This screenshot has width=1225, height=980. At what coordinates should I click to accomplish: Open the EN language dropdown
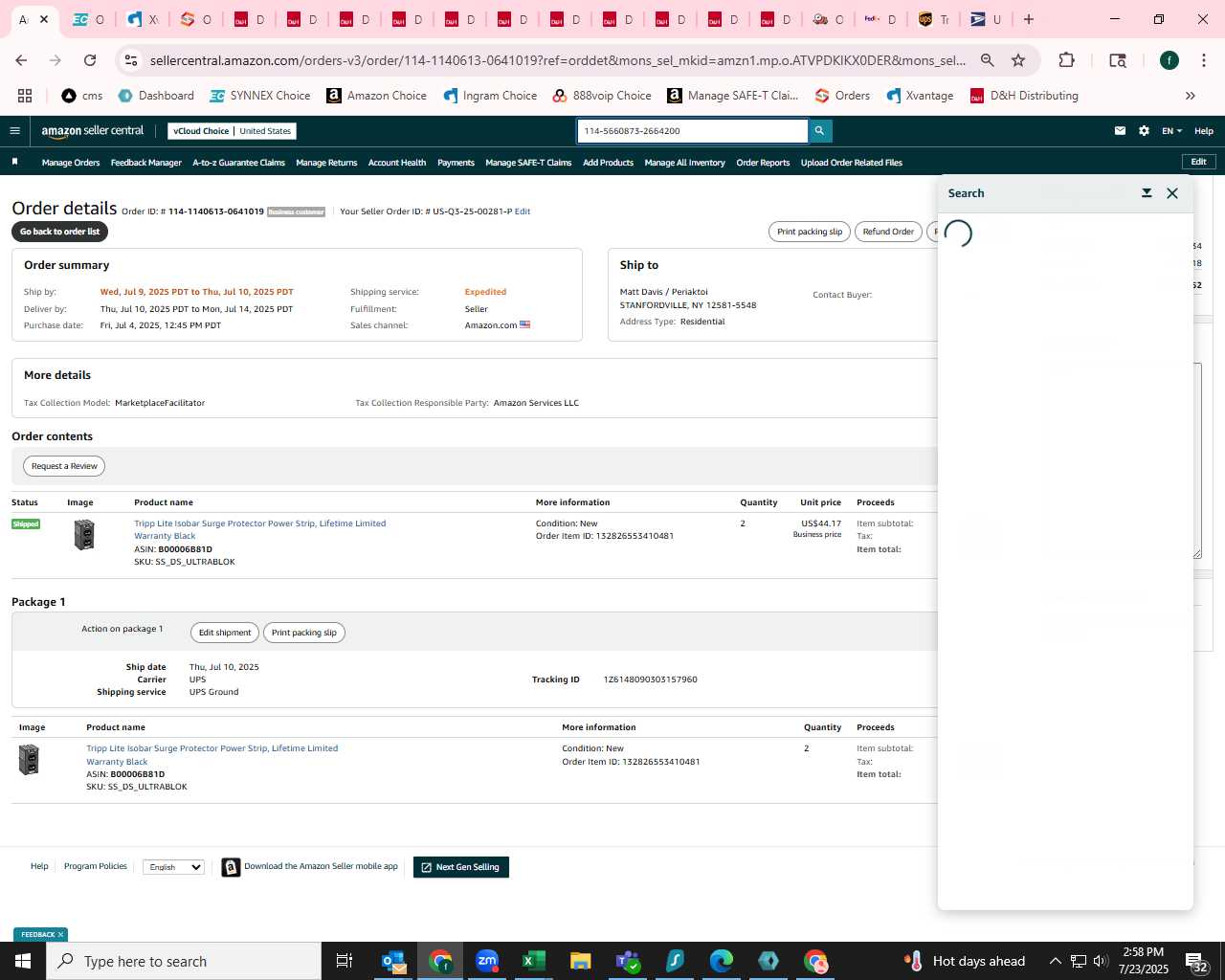(1171, 131)
